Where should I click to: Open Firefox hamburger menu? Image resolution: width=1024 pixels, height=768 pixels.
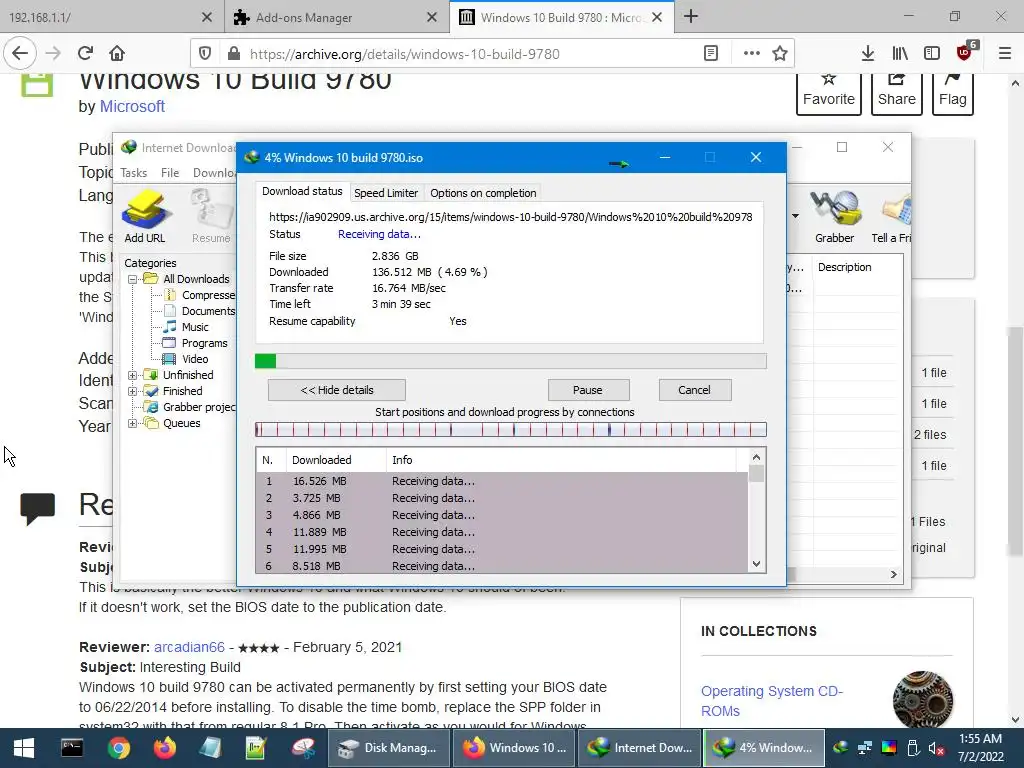[x=1005, y=54]
